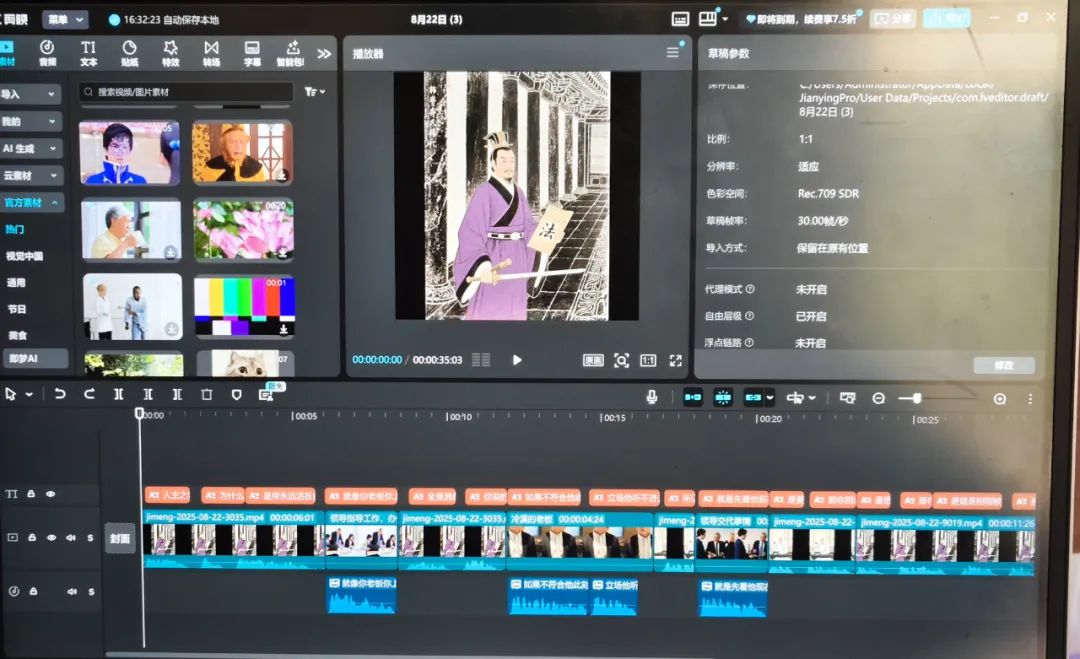Click the 原画 original-quality button in player
1080x659 pixels.
coord(593,360)
